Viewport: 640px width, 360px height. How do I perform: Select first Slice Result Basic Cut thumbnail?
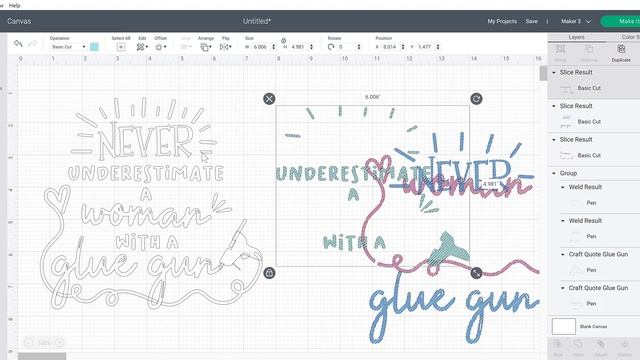[x=566, y=88]
